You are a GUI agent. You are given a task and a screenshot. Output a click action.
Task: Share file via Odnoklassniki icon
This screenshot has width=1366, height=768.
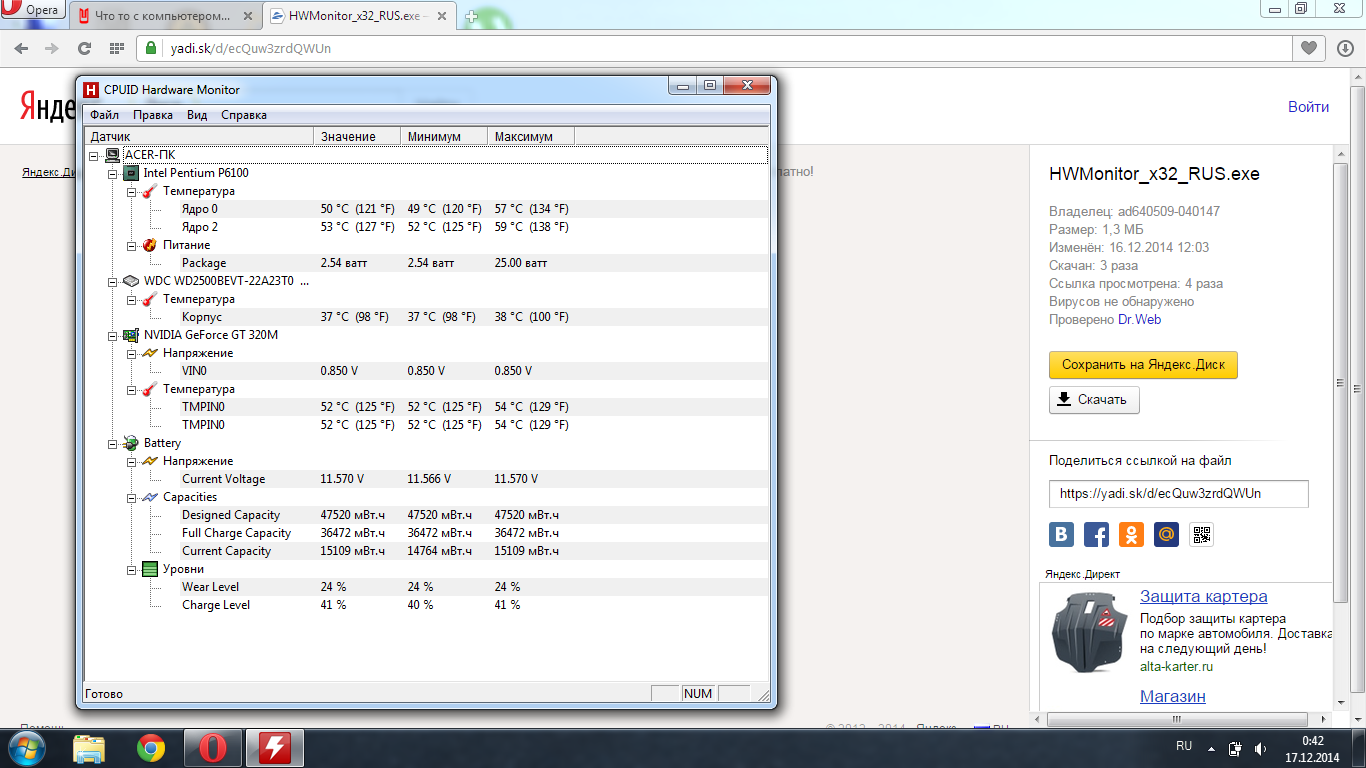click(x=1131, y=534)
